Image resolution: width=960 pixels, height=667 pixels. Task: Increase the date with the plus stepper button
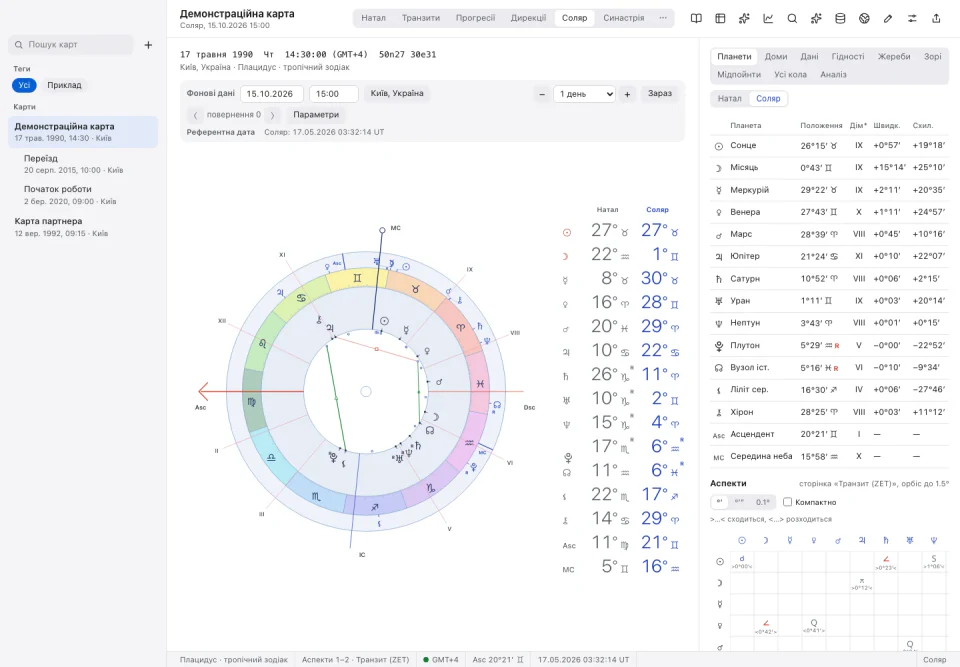coord(627,94)
